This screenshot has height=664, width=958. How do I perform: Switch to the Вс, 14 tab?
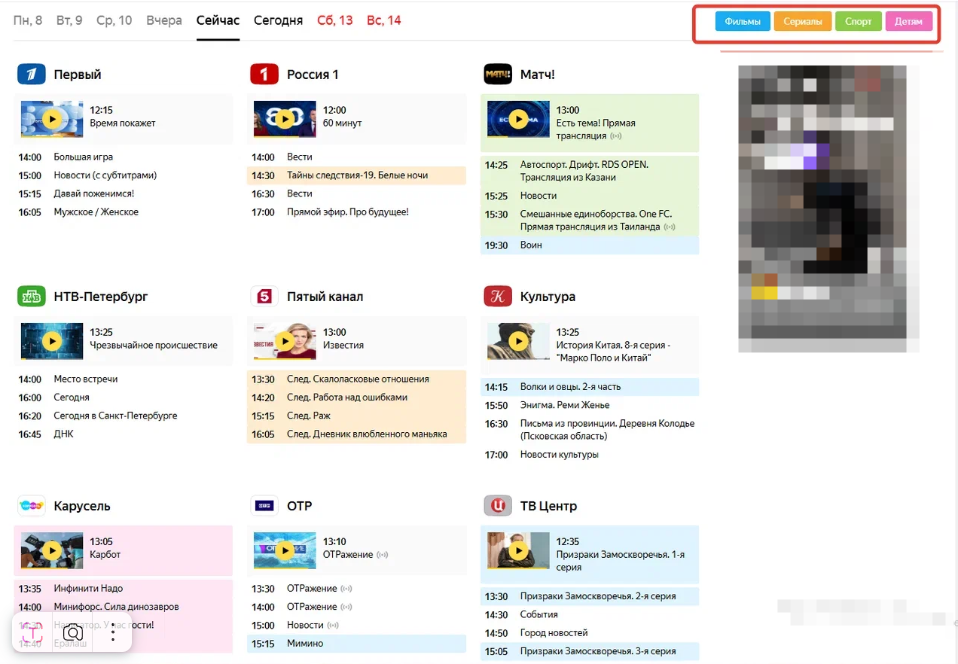384,20
